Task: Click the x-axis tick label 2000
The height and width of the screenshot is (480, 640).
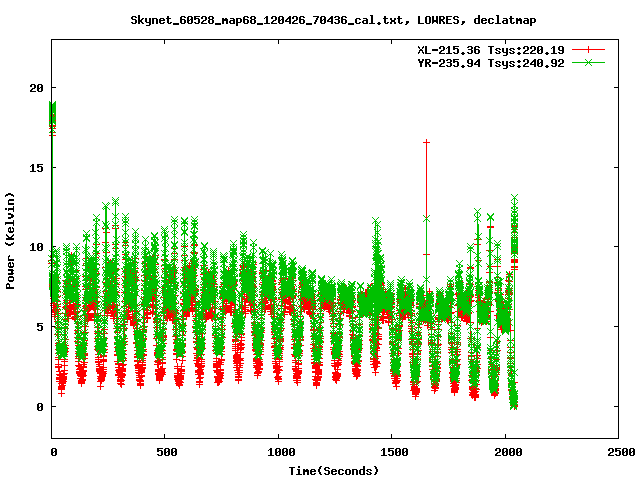Action: (508, 452)
